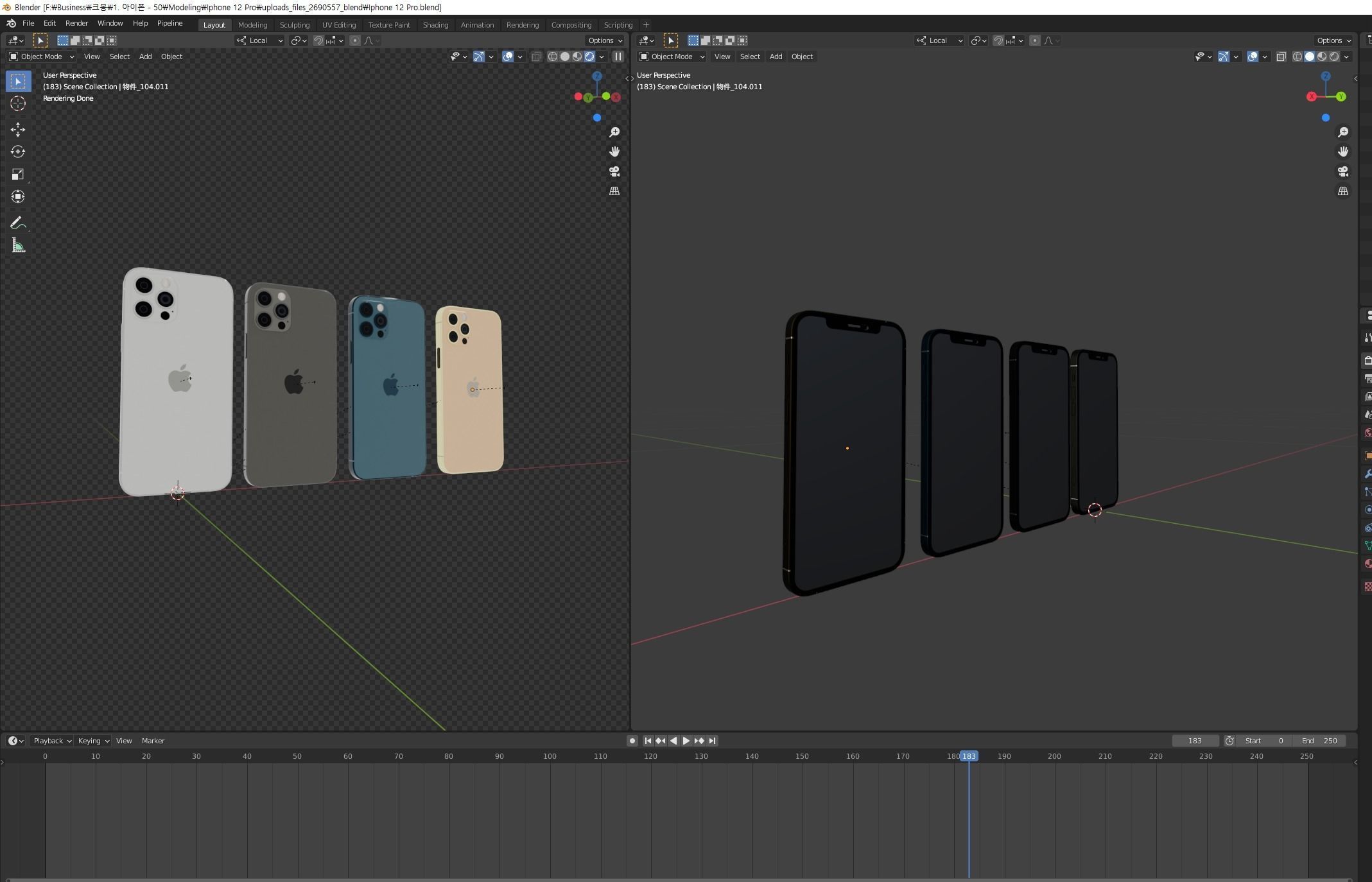Open Marker menu in timeline
This screenshot has width=1372, height=882.
[x=153, y=741]
